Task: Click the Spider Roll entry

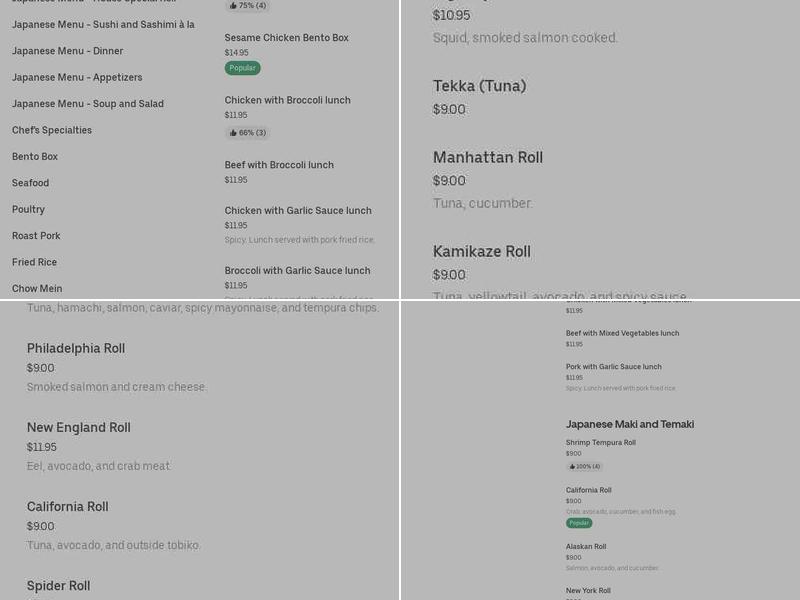Action: coord(58,587)
